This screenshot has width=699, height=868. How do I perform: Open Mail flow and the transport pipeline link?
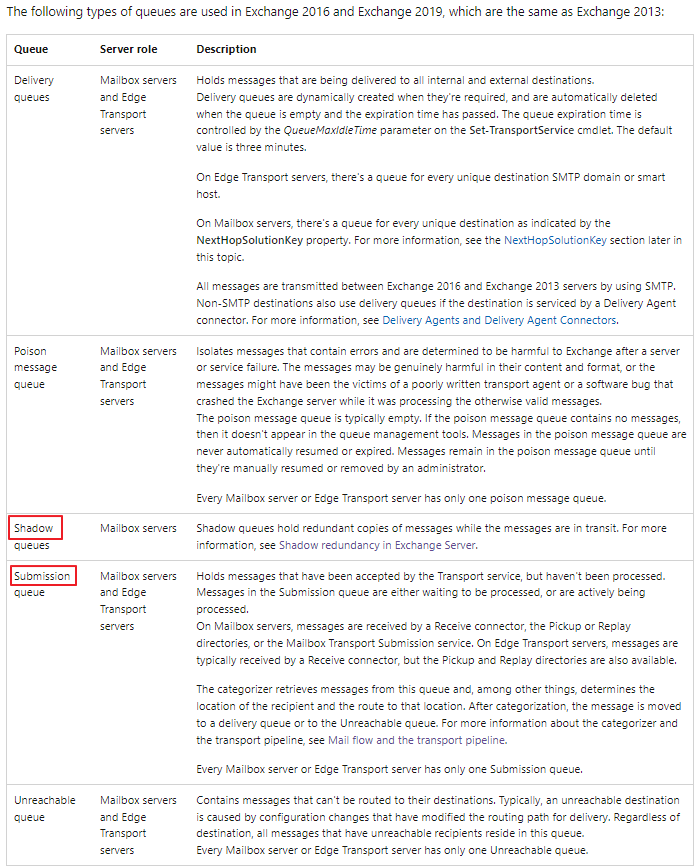click(417, 740)
